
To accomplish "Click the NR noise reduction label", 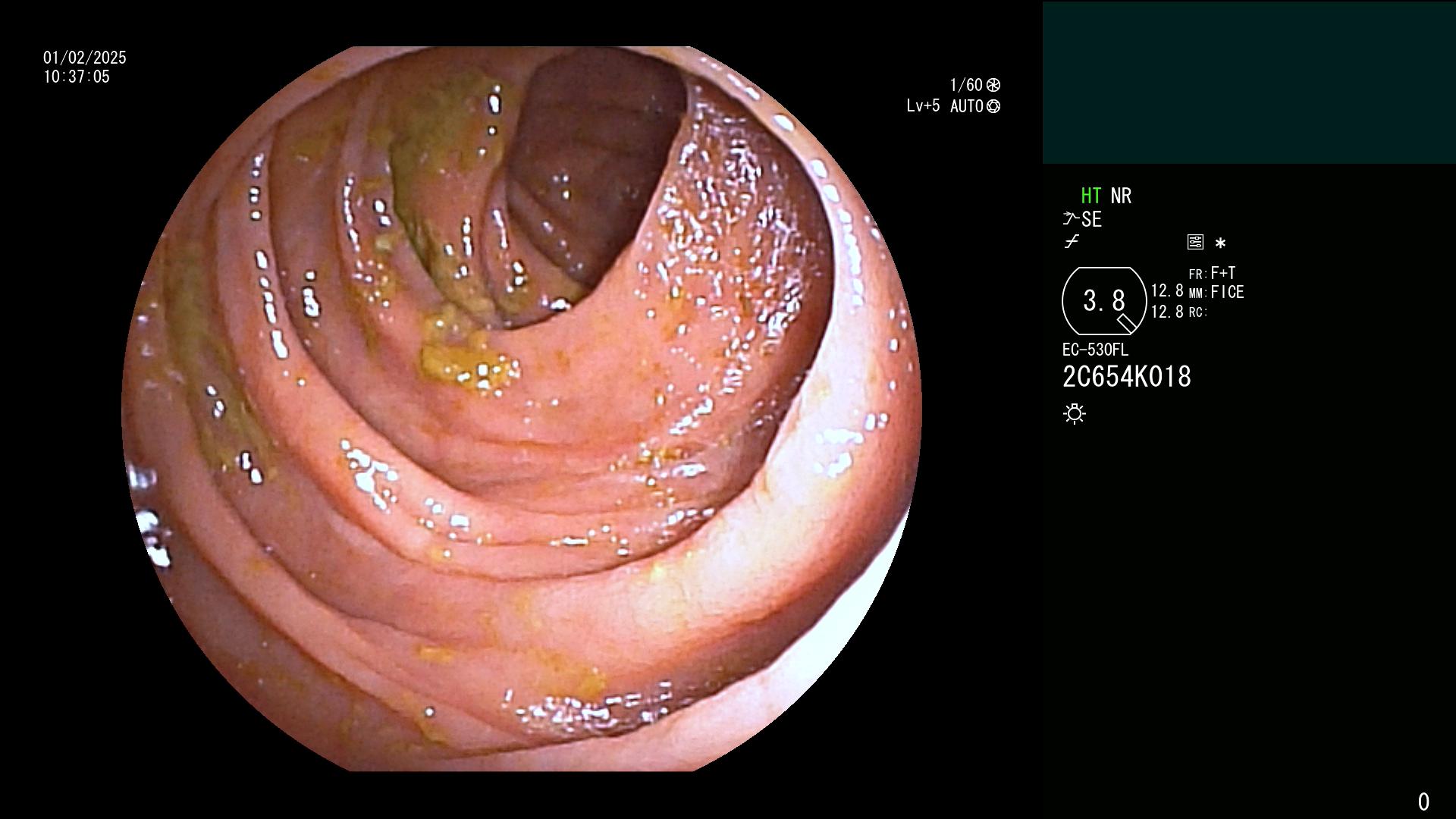I will [x=1121, y=196].
